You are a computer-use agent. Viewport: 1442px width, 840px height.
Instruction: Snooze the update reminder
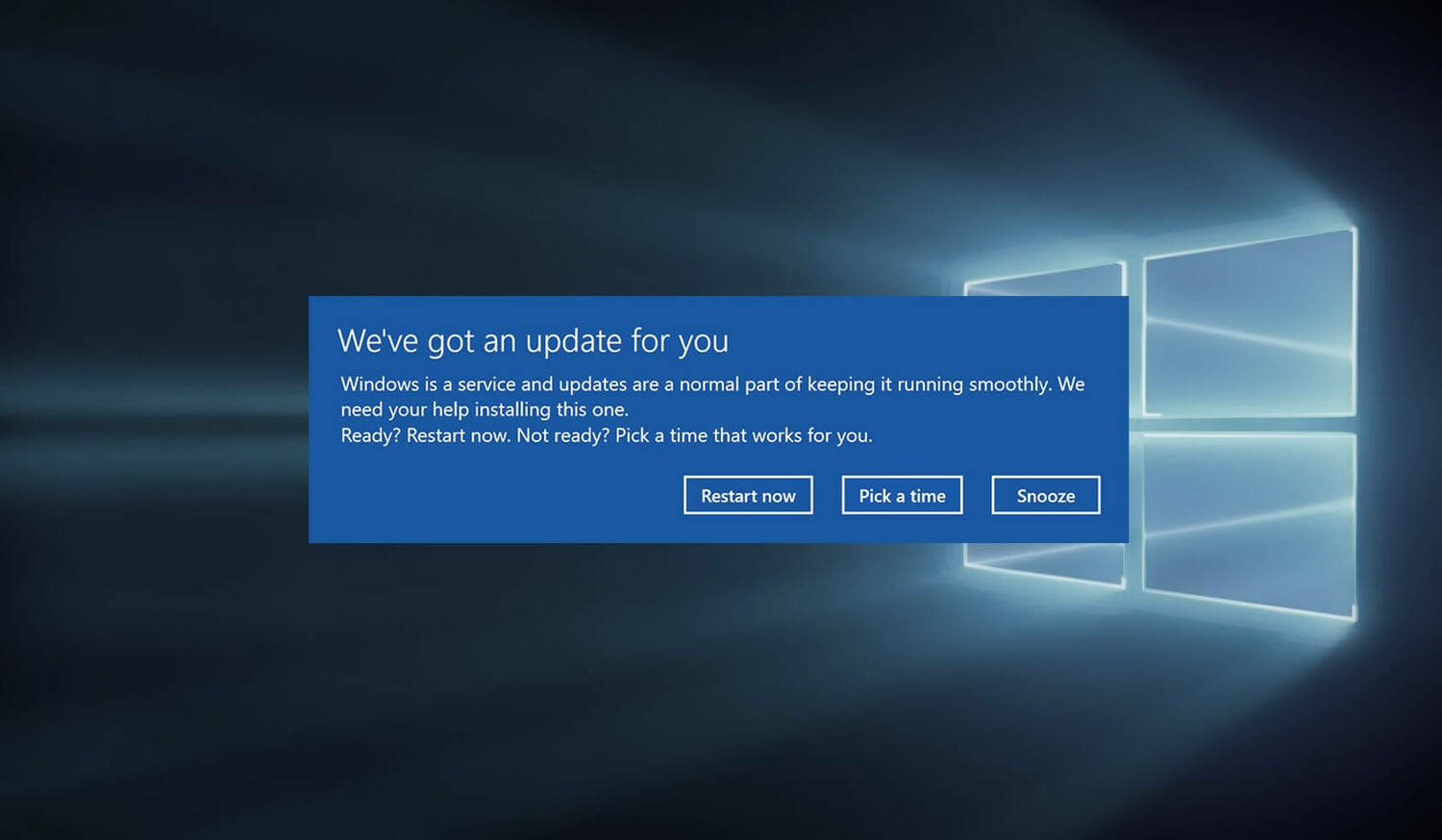[1046, 495]
